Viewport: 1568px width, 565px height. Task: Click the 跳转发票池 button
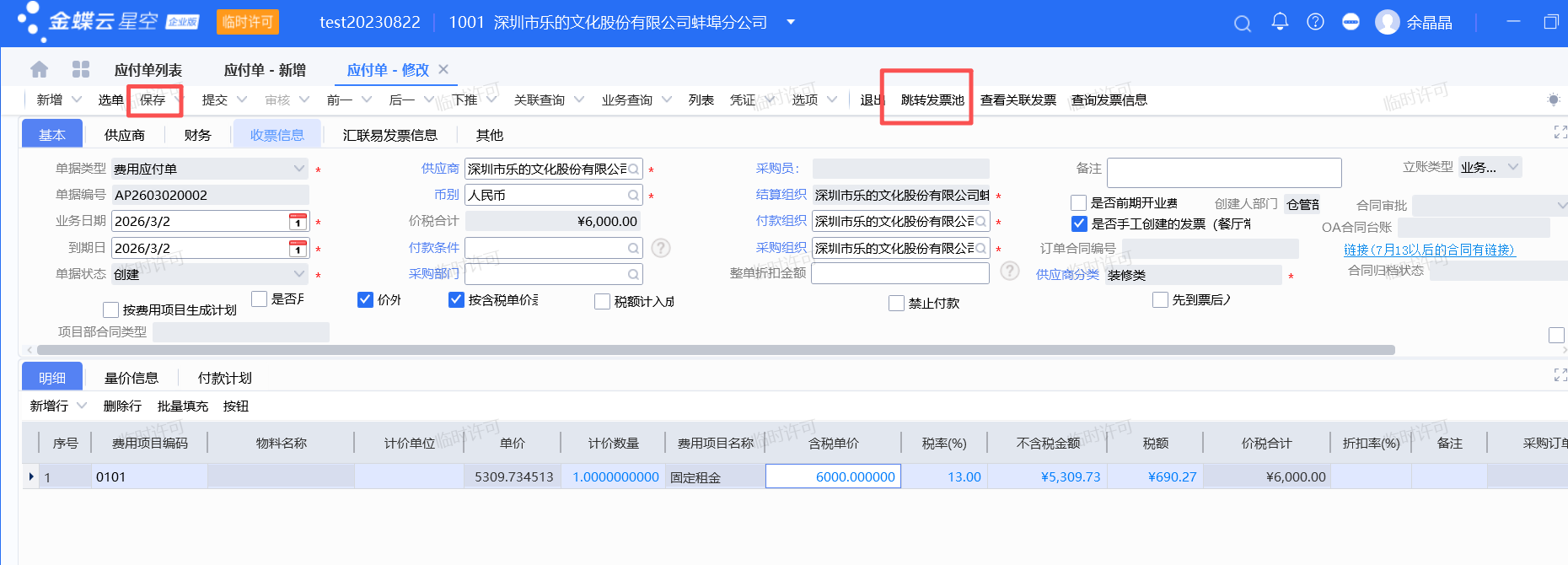[x=932, y=100]
